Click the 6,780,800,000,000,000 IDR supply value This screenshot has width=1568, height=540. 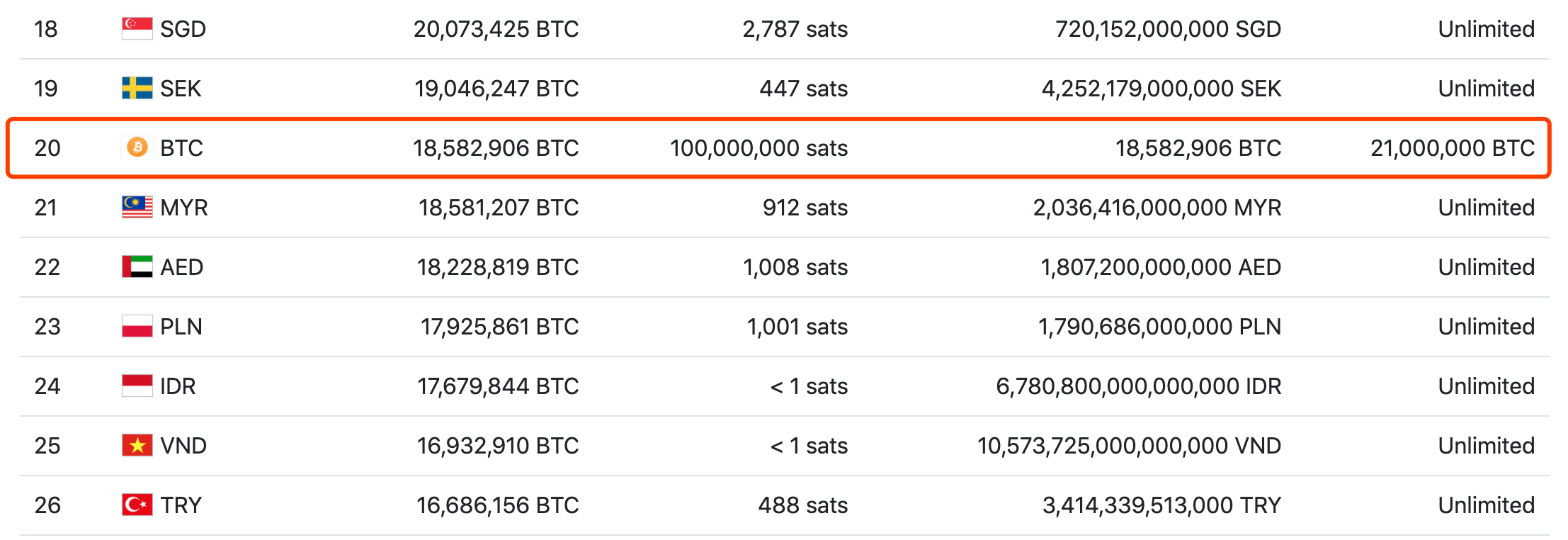1139,386
